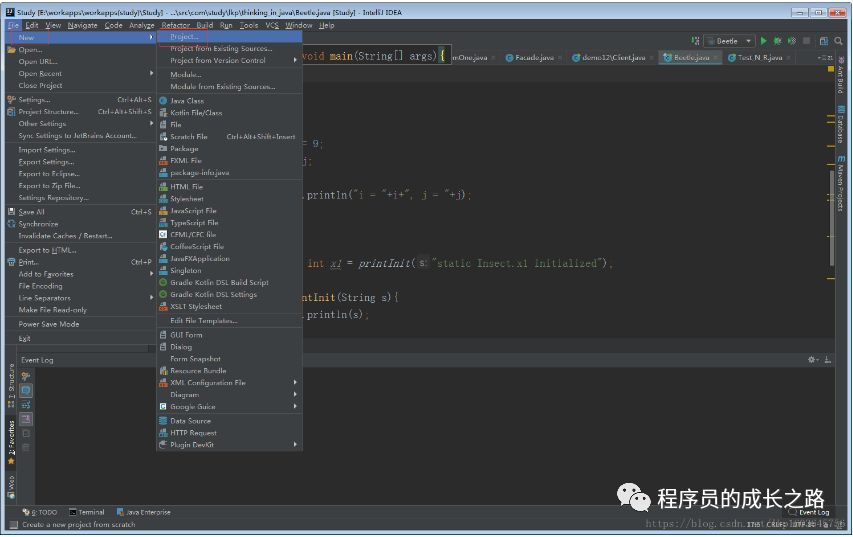Viewport: 853px width, 537px height.
Task: Click Event Log button in status bar
Action: 809,512
